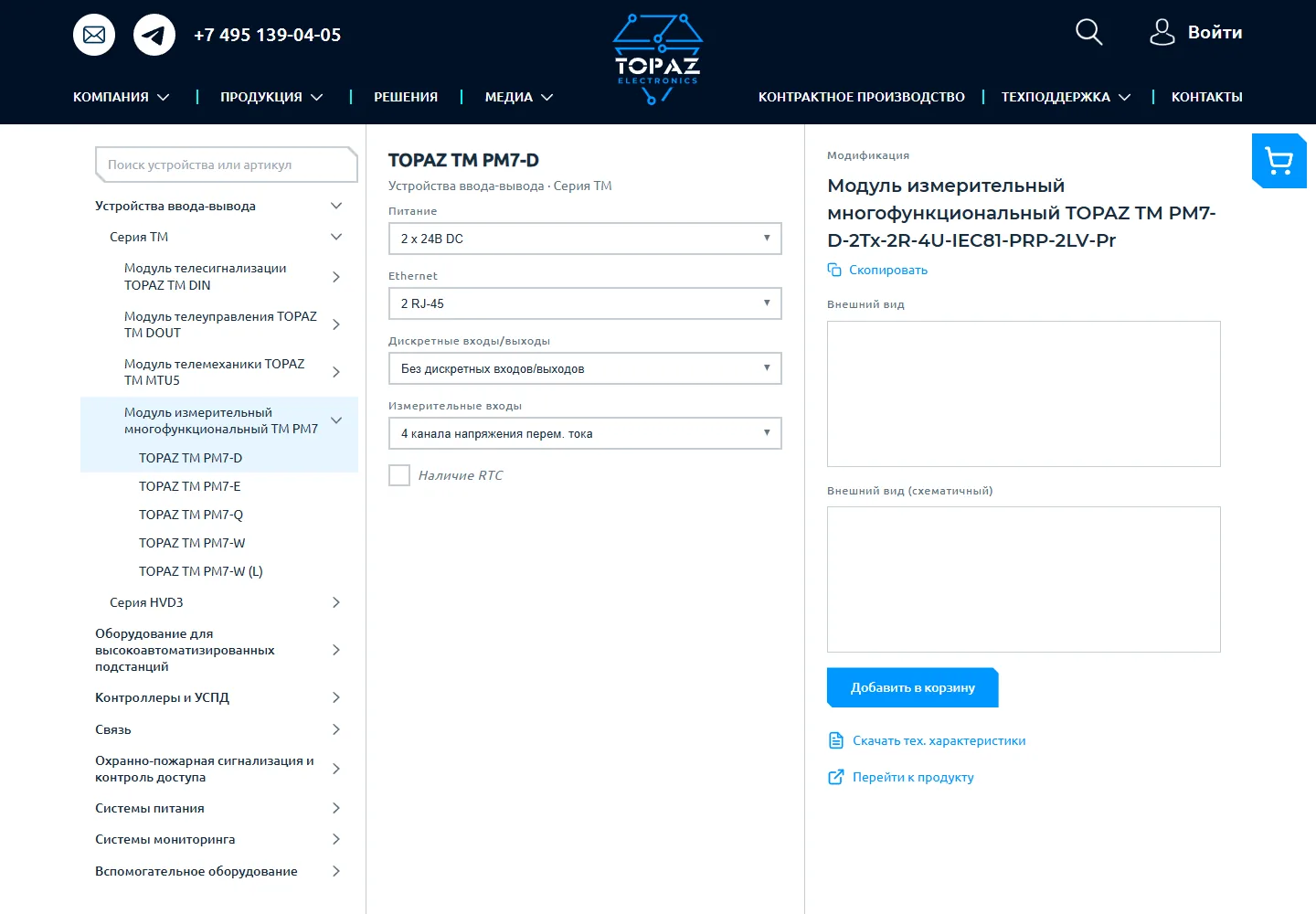Select the Вспомогательное оборудование category
1316x914 pixels.
pos(196,871)
